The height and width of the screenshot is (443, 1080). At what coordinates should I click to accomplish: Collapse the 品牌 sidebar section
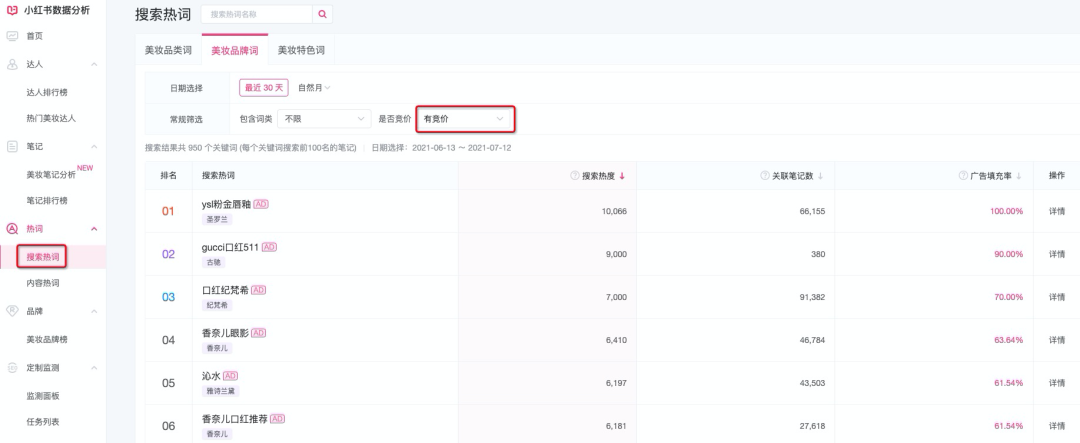pos(94,311)
